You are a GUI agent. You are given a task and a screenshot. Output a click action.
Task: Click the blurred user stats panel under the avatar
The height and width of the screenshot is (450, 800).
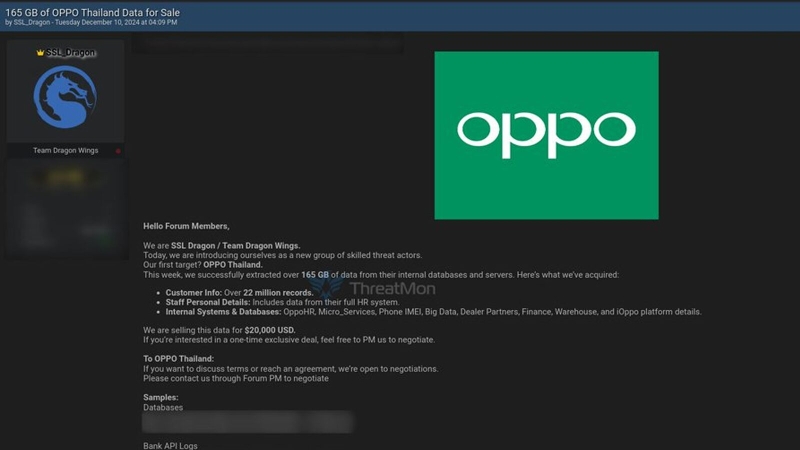66,209
